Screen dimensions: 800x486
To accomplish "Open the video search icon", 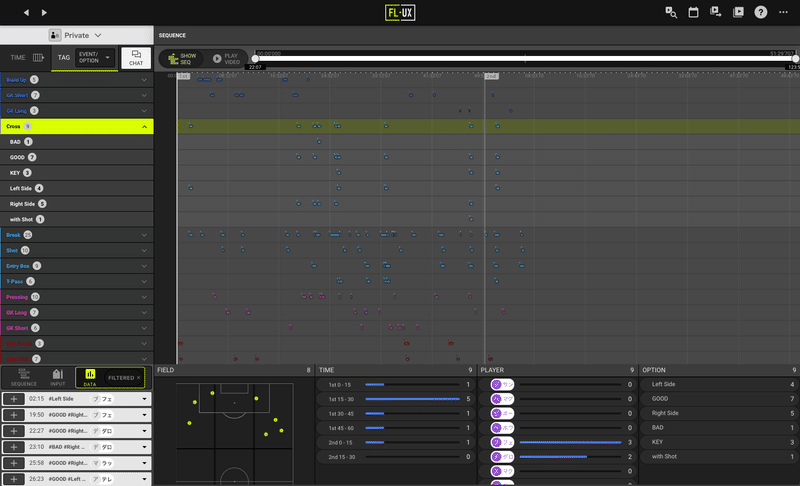I will pos(671,12).
